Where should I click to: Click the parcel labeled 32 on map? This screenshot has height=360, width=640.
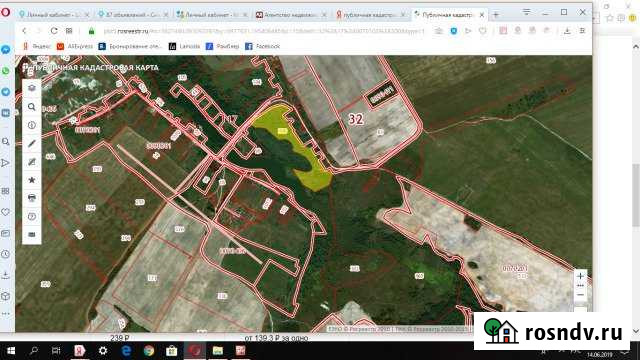click(356, 119)
